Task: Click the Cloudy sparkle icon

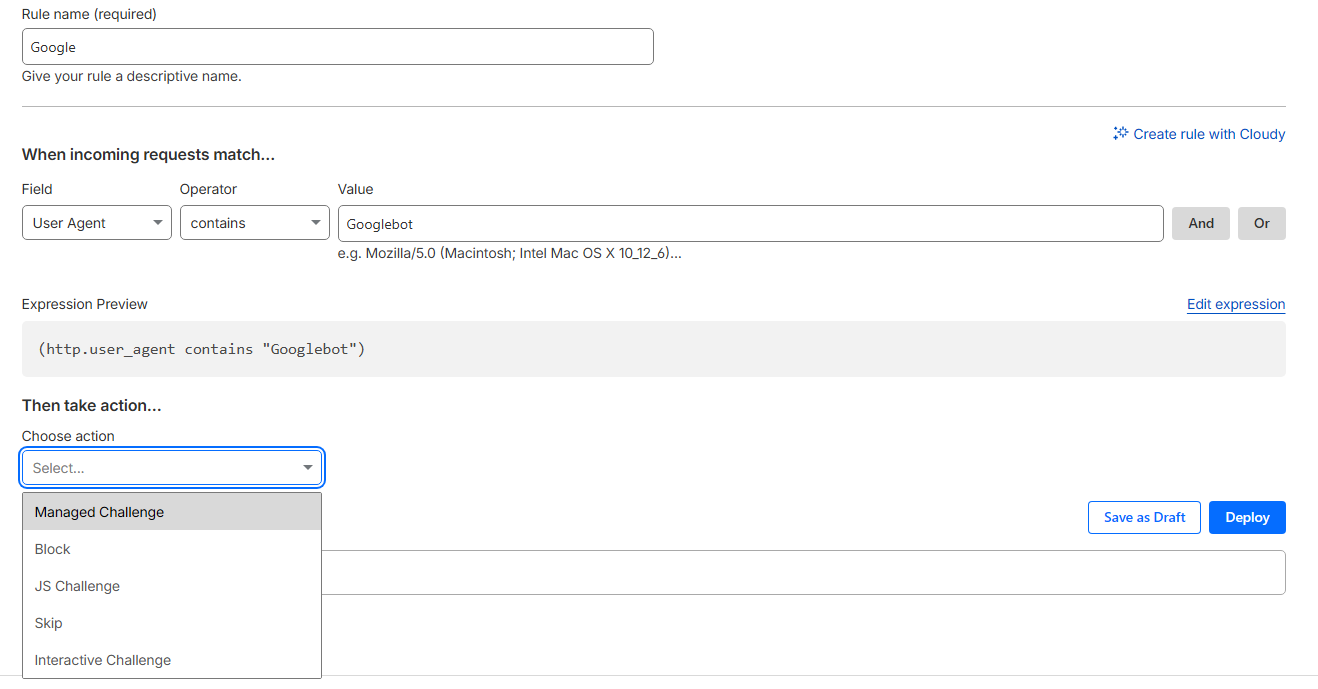Action: [1120, 133]
